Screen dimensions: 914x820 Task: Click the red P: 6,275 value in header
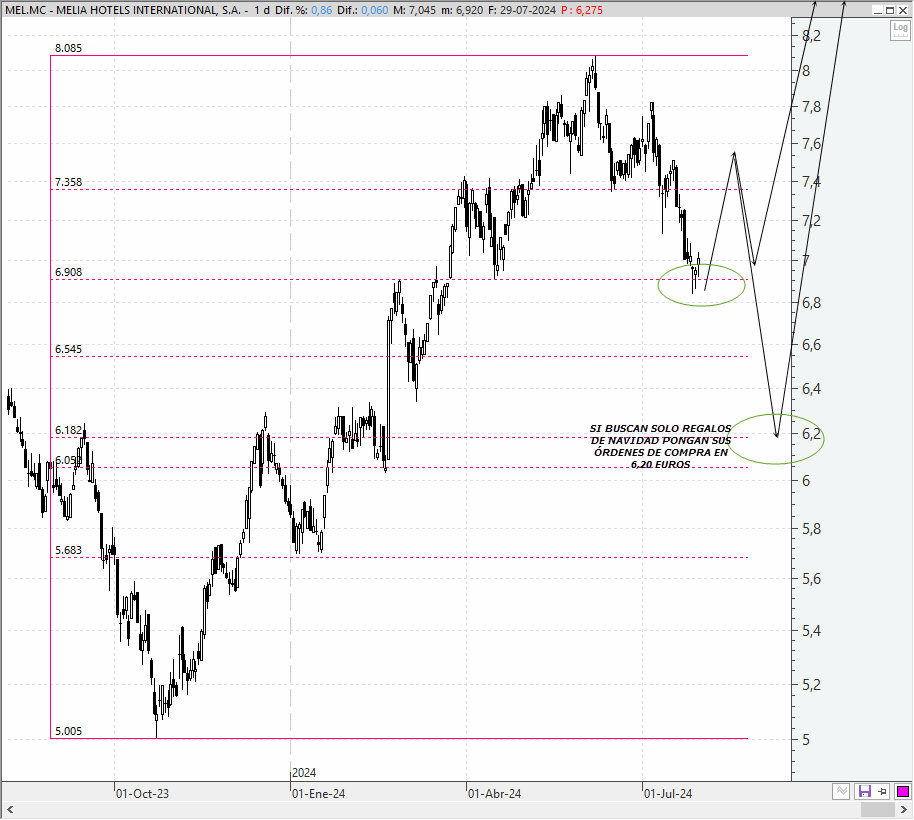point(582,10)
